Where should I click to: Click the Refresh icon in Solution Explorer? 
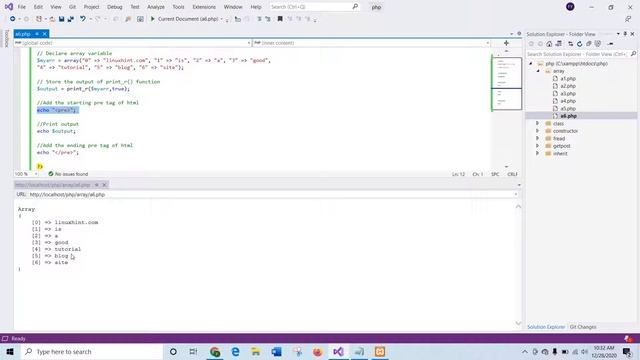click(580, 44)
